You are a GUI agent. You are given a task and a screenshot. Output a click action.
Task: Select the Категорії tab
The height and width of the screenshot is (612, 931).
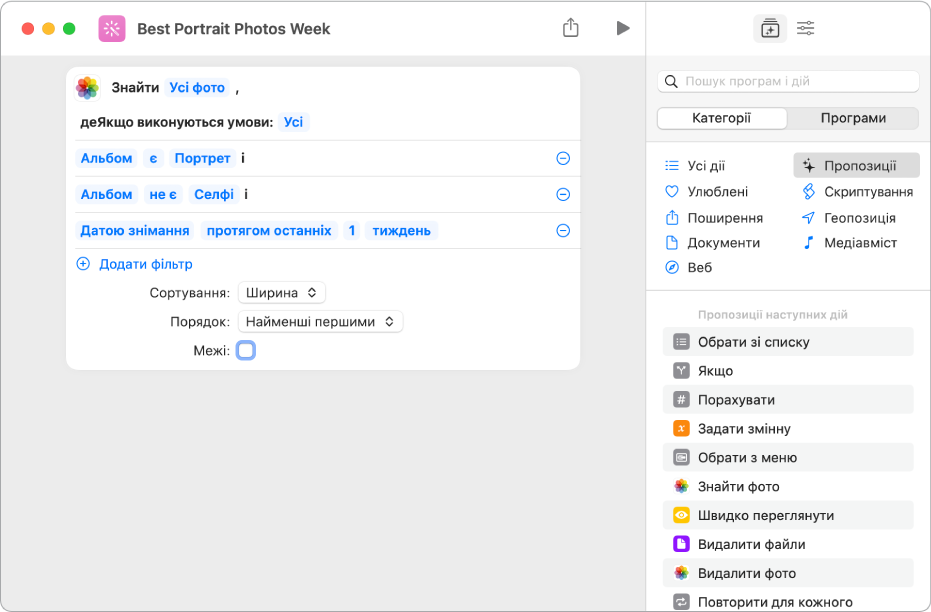point(721,118)
